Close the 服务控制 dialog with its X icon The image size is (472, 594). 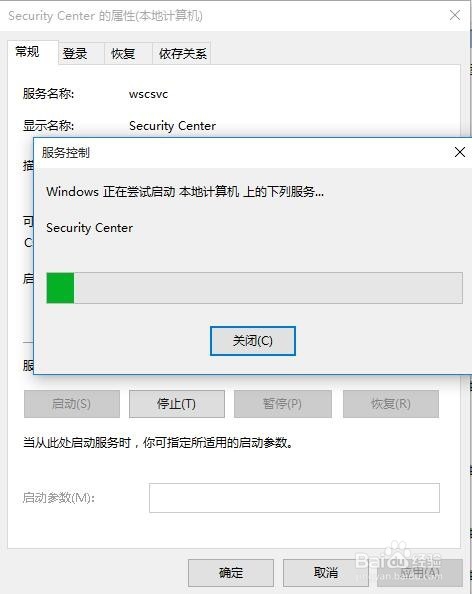[x=459, y=152]
